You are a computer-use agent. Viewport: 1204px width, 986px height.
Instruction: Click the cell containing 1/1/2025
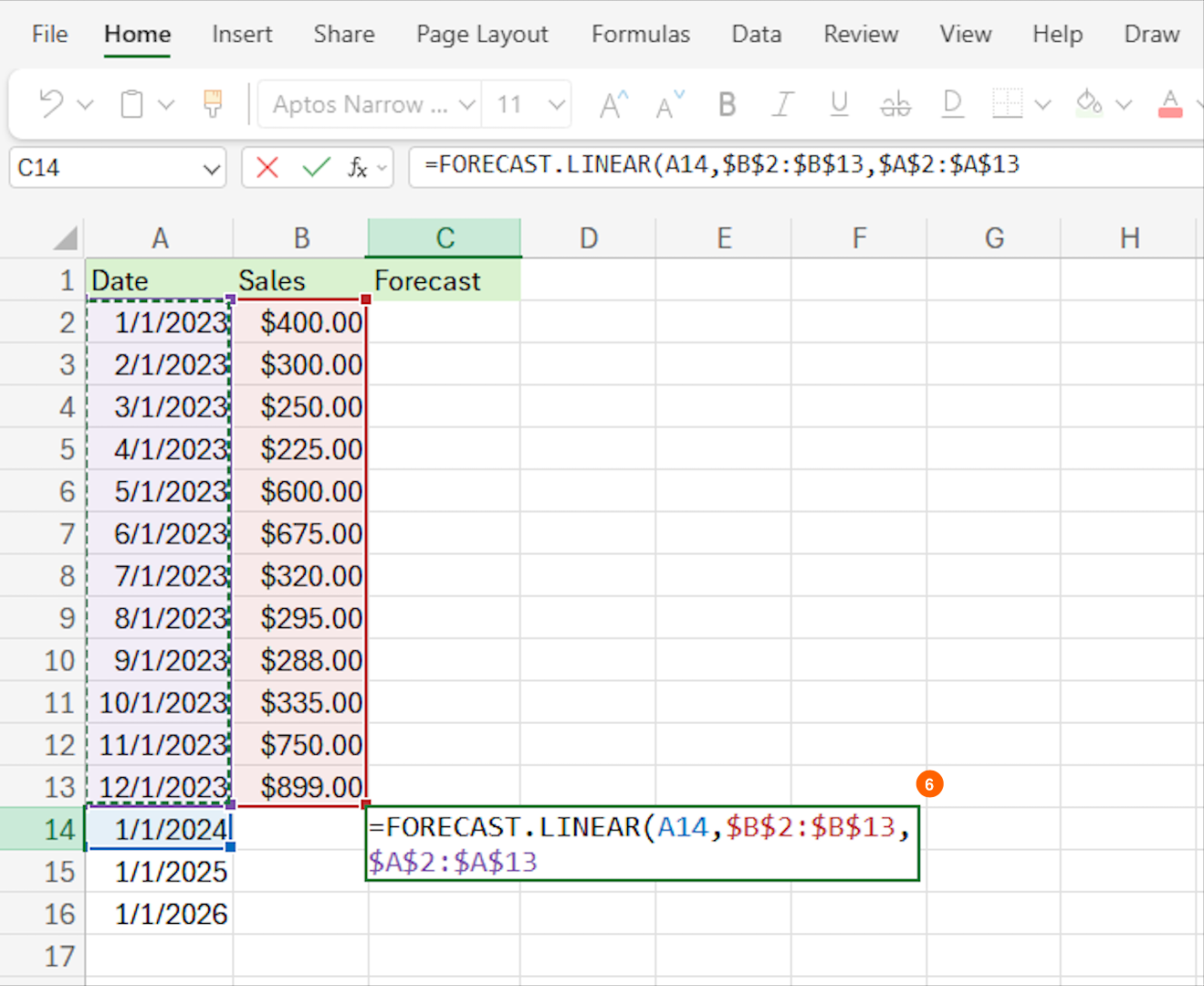coord(160,871)
